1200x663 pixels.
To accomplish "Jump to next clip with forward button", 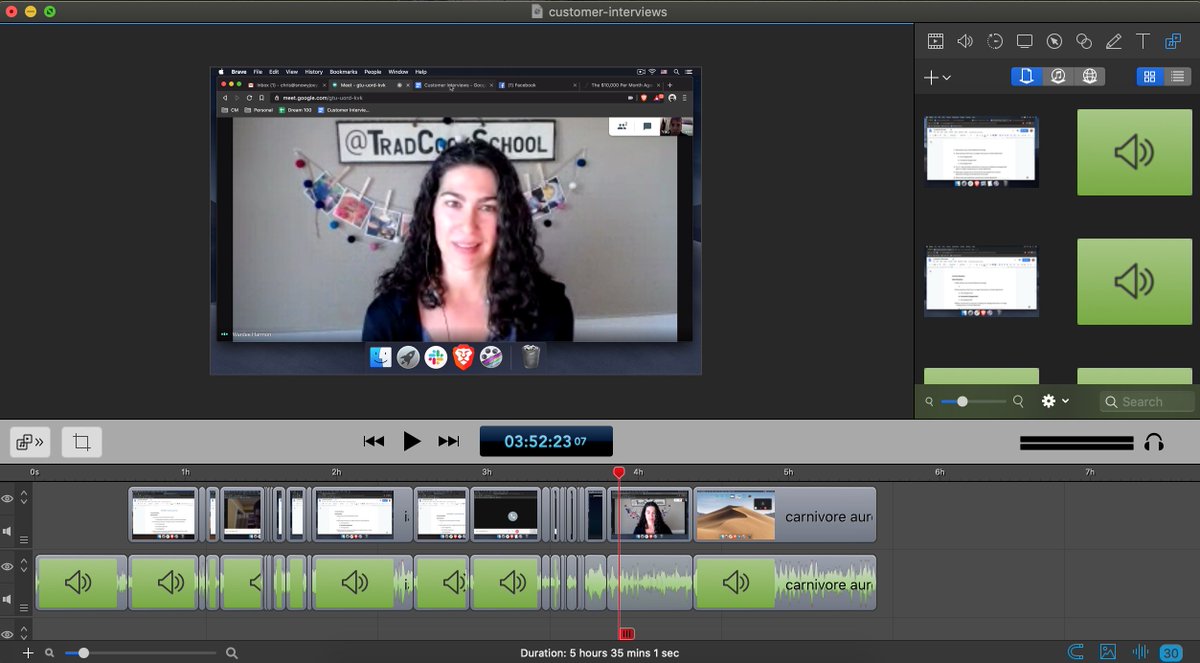I will pyautogui.click(x=449, y=441).
